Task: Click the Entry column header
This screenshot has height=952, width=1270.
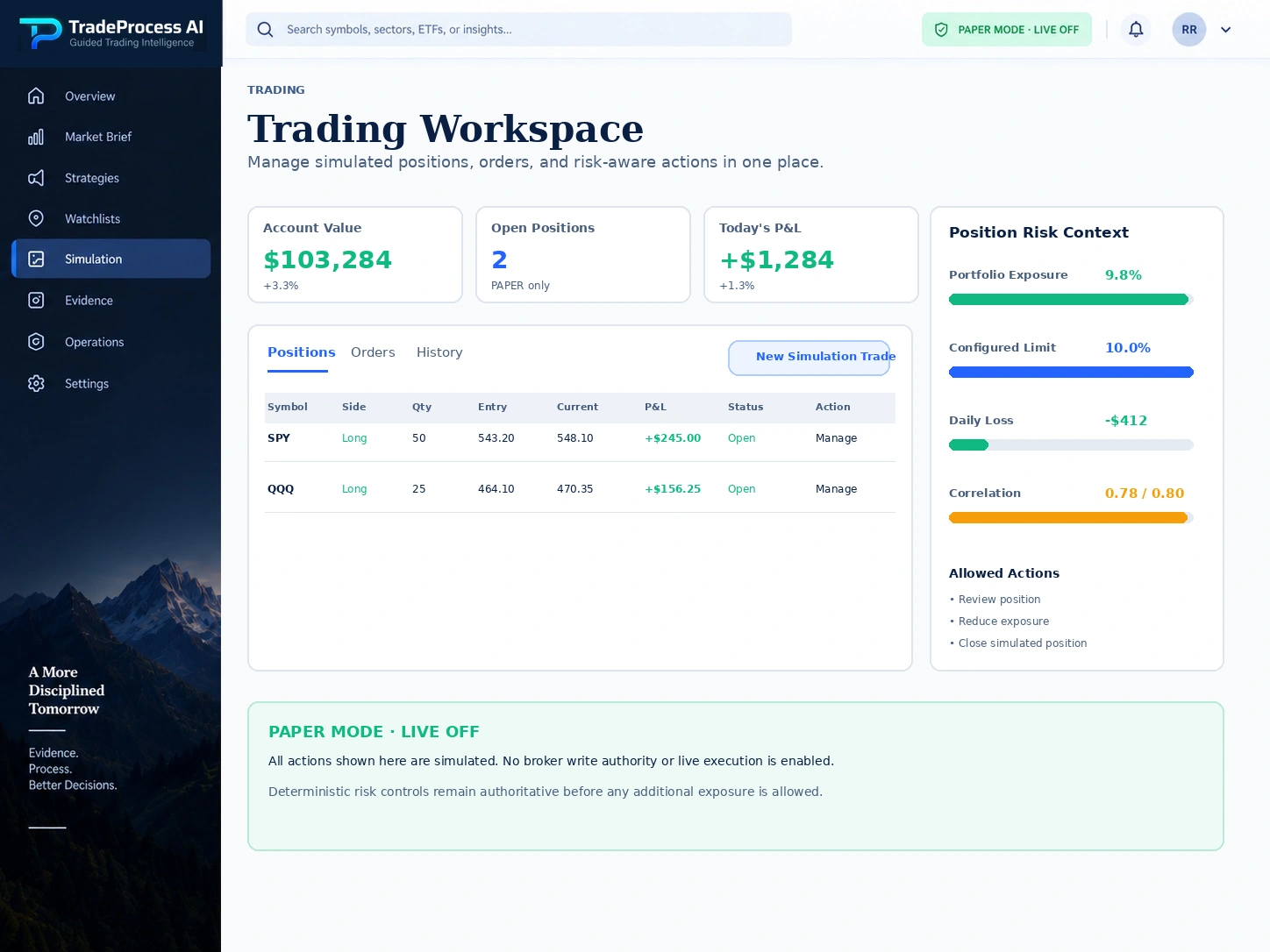Action: point(492,407)
